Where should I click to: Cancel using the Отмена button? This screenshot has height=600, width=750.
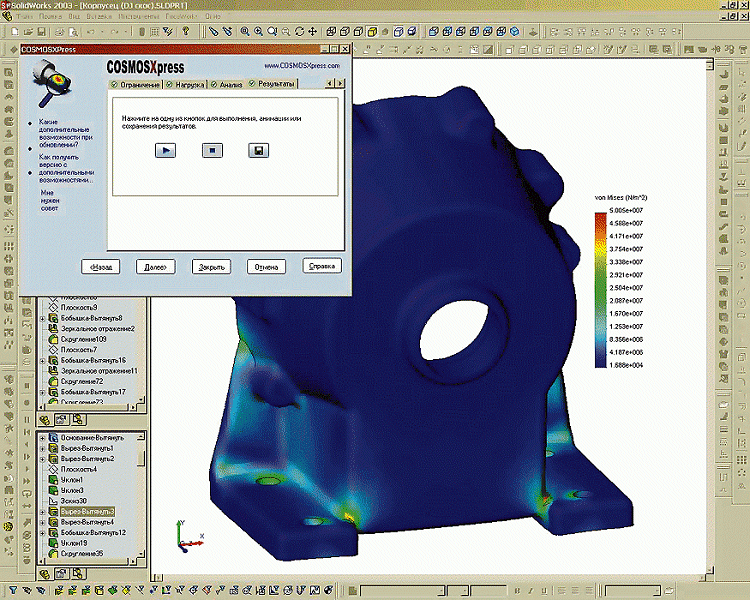pyautogui.click(x=266, y=267)
